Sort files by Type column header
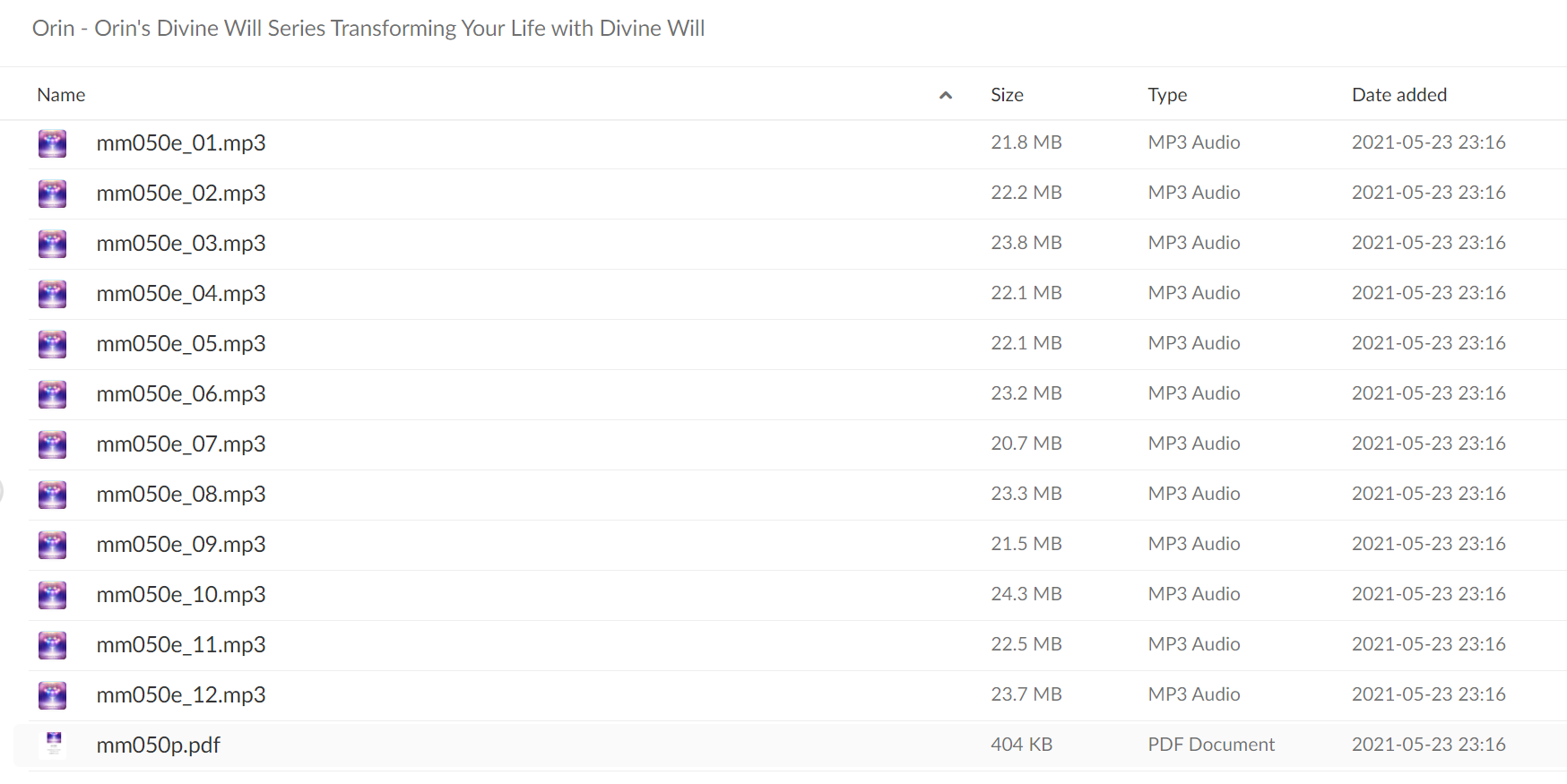1567x784 pixels. point(1167,95)
